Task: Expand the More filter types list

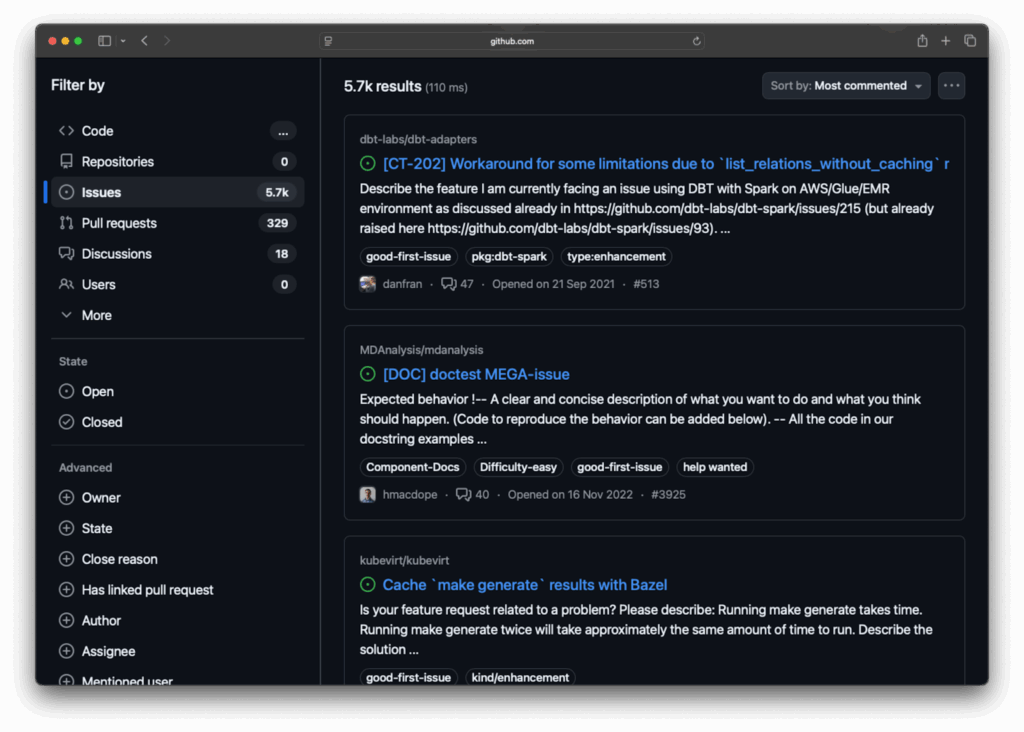Action: 96,315
